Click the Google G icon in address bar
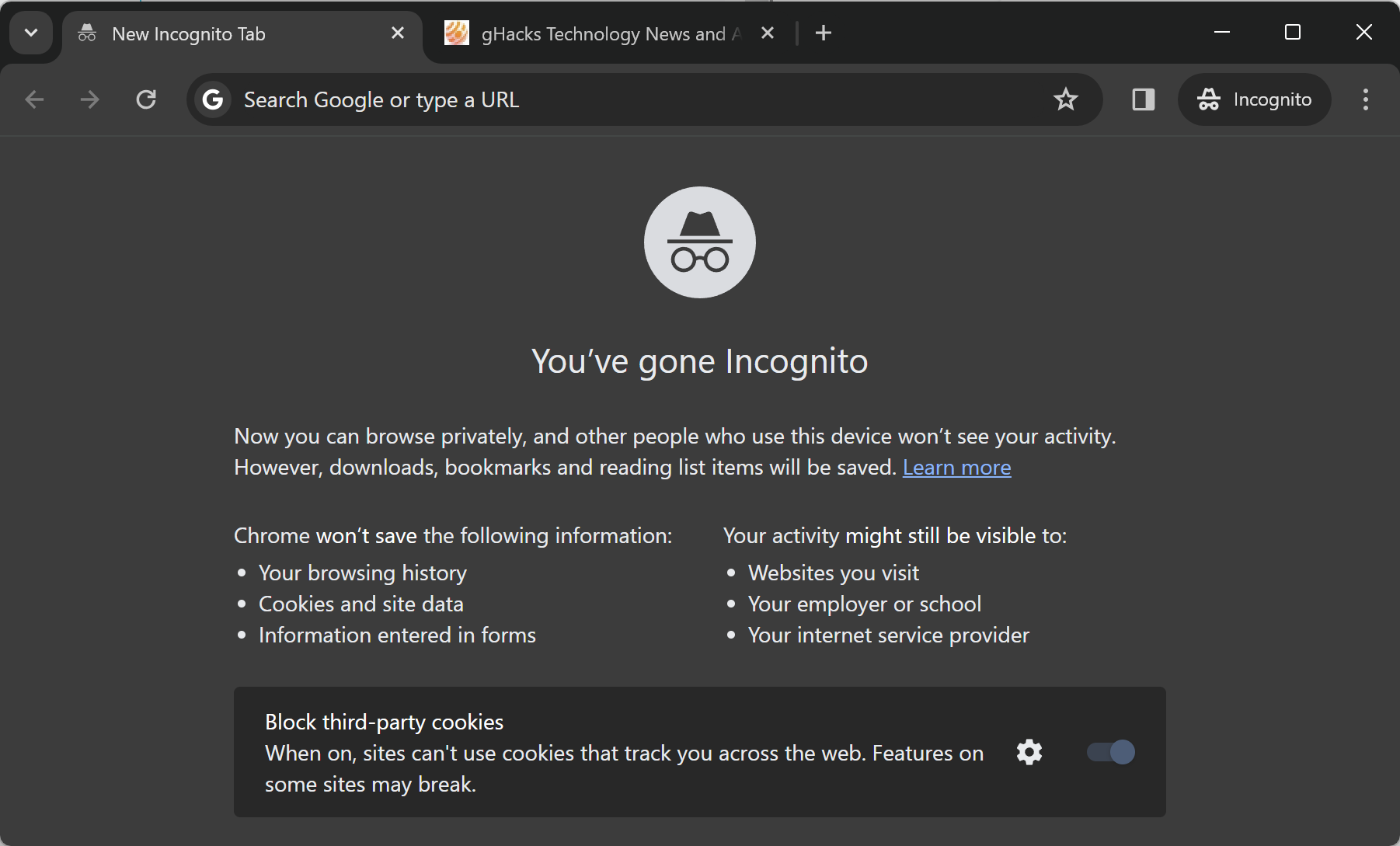Screen dimensions: 1400x846 point(213,99)
